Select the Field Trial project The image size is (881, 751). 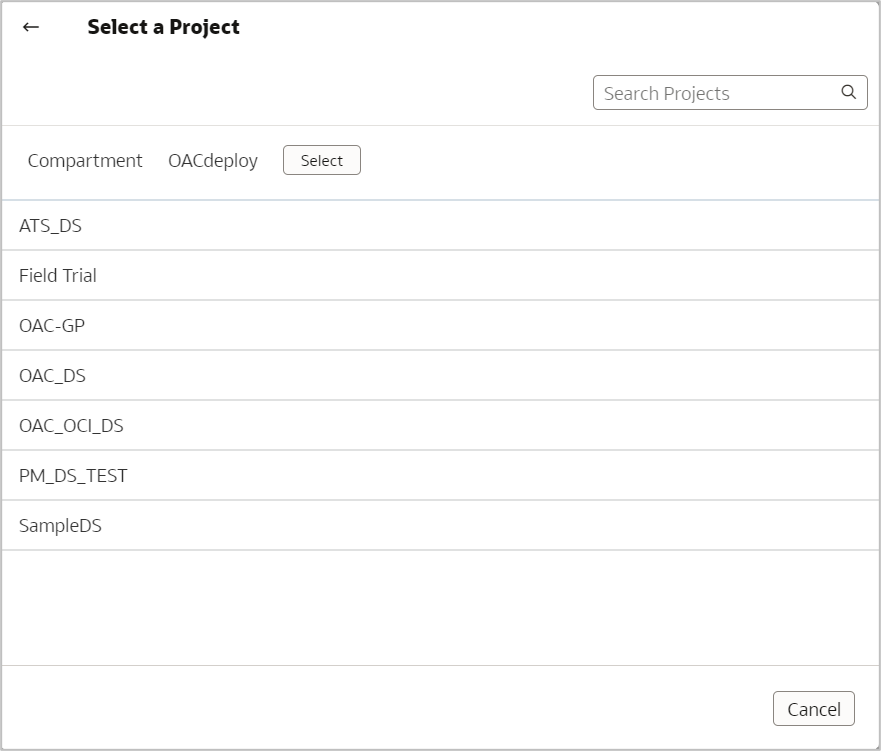(x=58, y=276)
